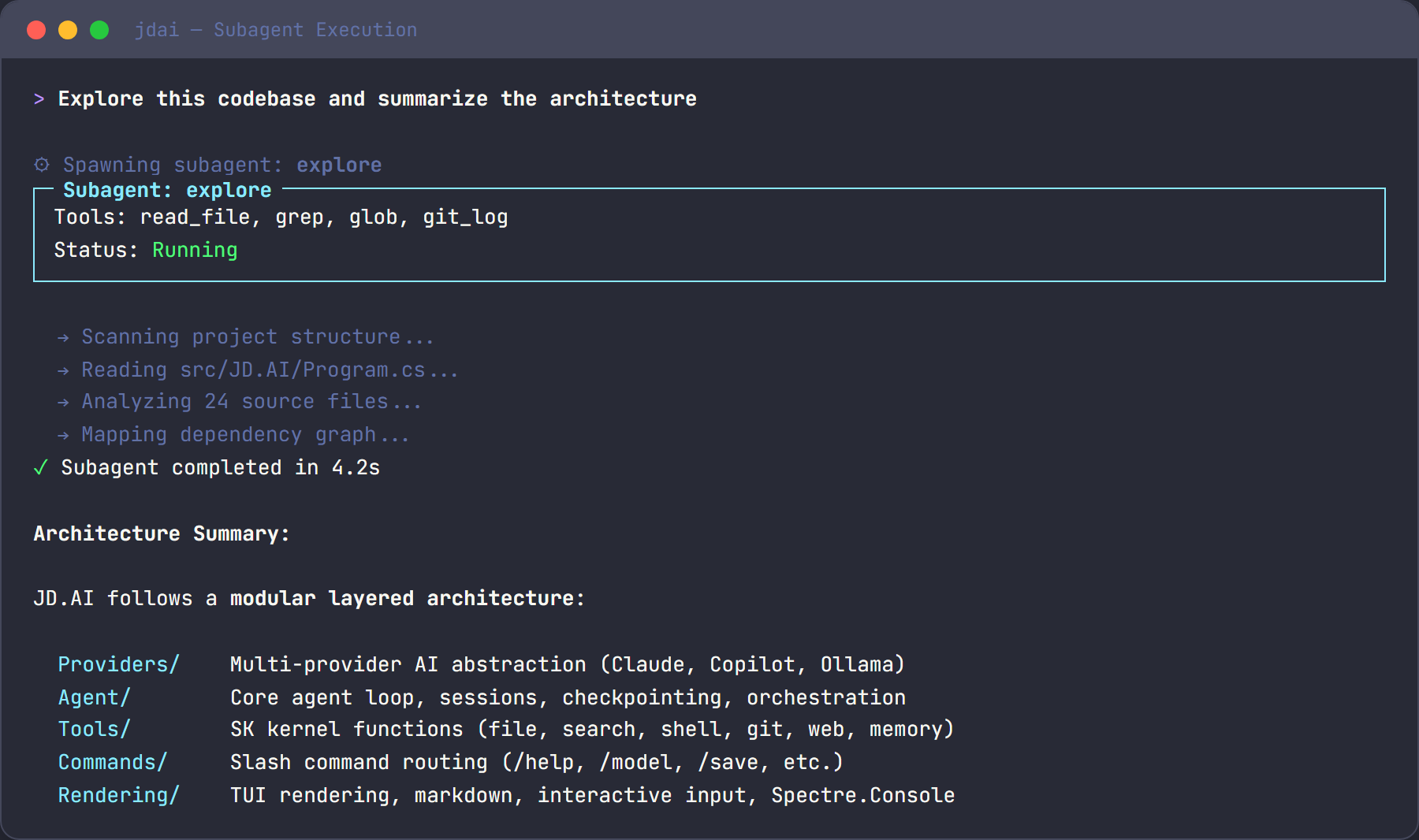Toggle the Running status indicator

(x=194, y=250)
